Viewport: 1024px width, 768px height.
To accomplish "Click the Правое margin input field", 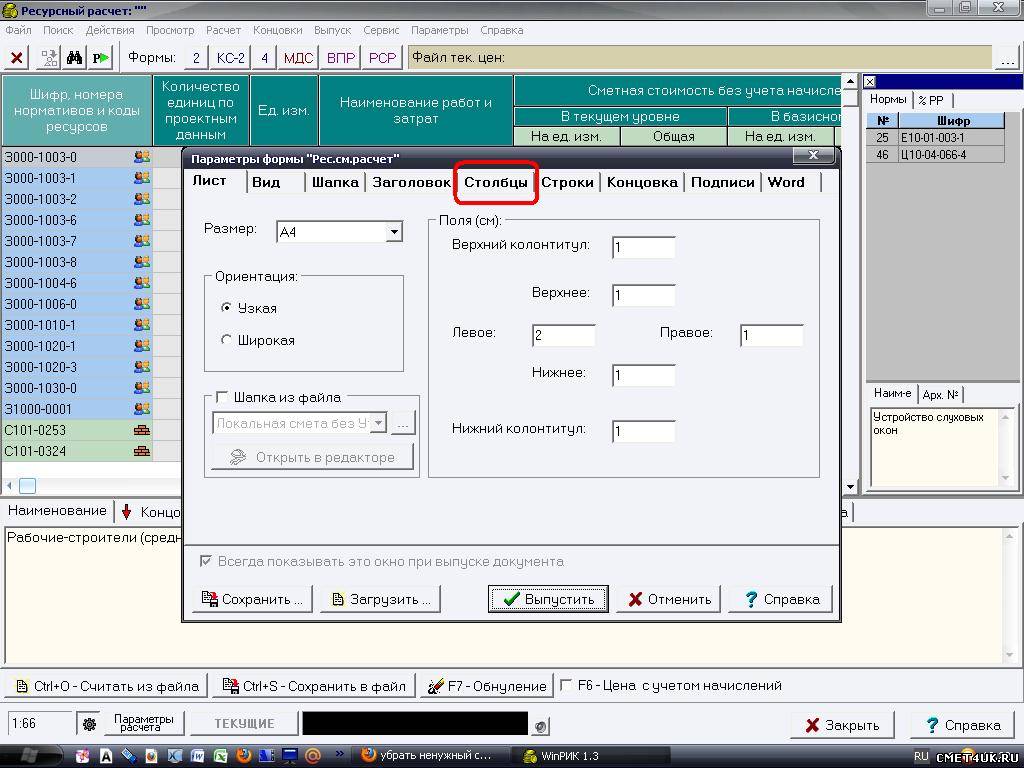I will tap(771, 335).
